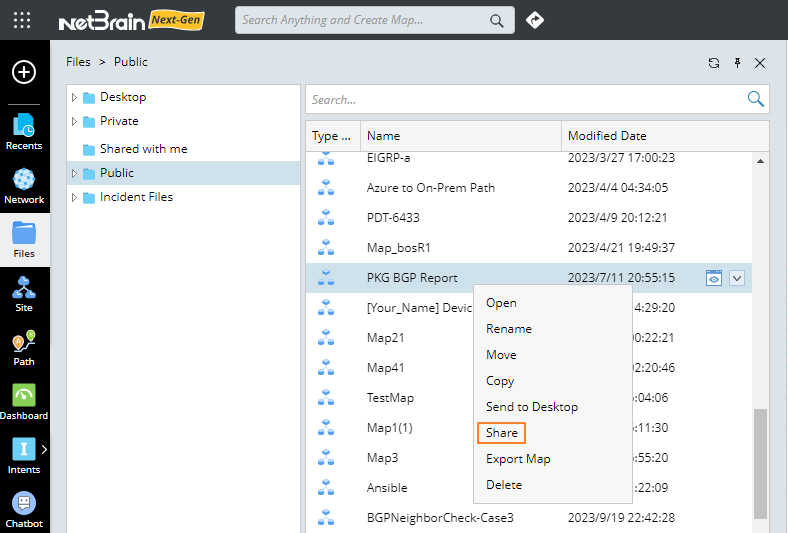Click the preview eye icon on PKG BGP Report
The width and height of the screenshot is (788, 533).
[714, 278]
